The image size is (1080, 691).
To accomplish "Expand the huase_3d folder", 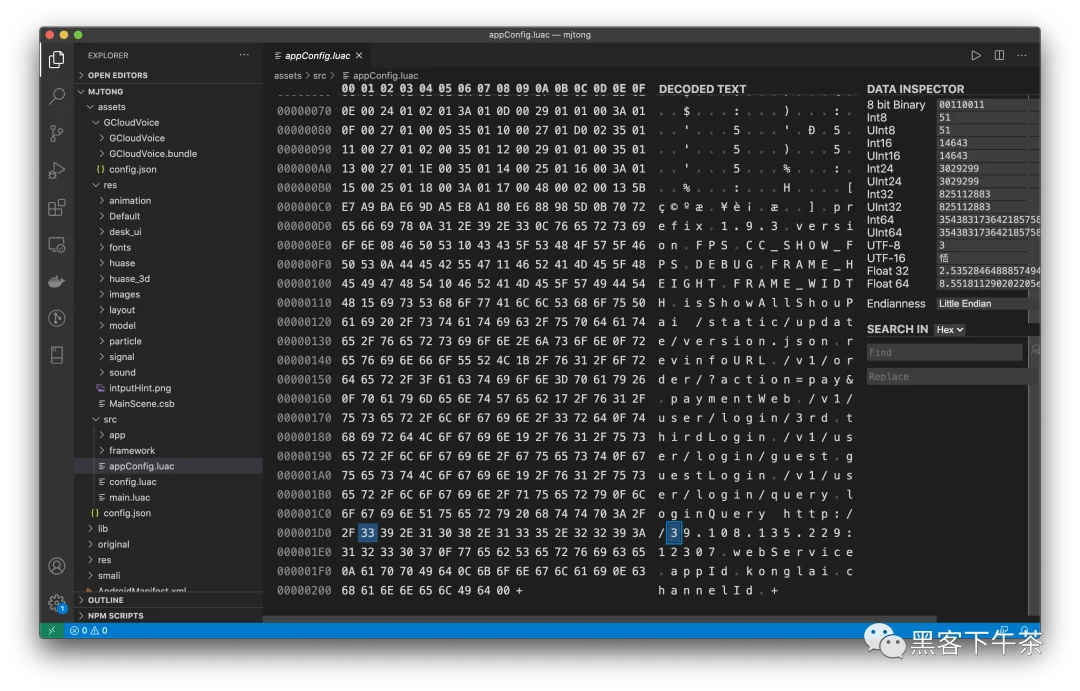I will [169, 278].
